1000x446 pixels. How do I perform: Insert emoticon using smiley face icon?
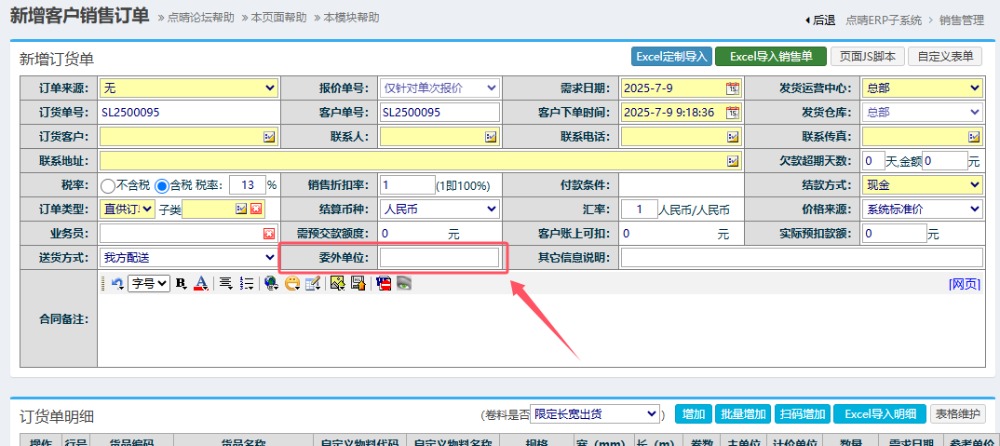[291, 283]
